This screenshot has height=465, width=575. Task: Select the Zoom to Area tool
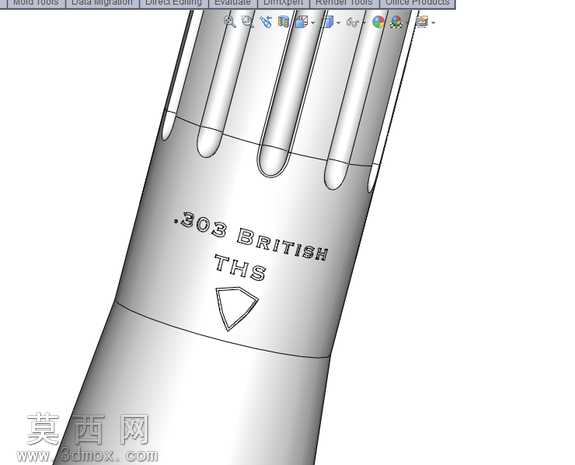coord(248,22)
